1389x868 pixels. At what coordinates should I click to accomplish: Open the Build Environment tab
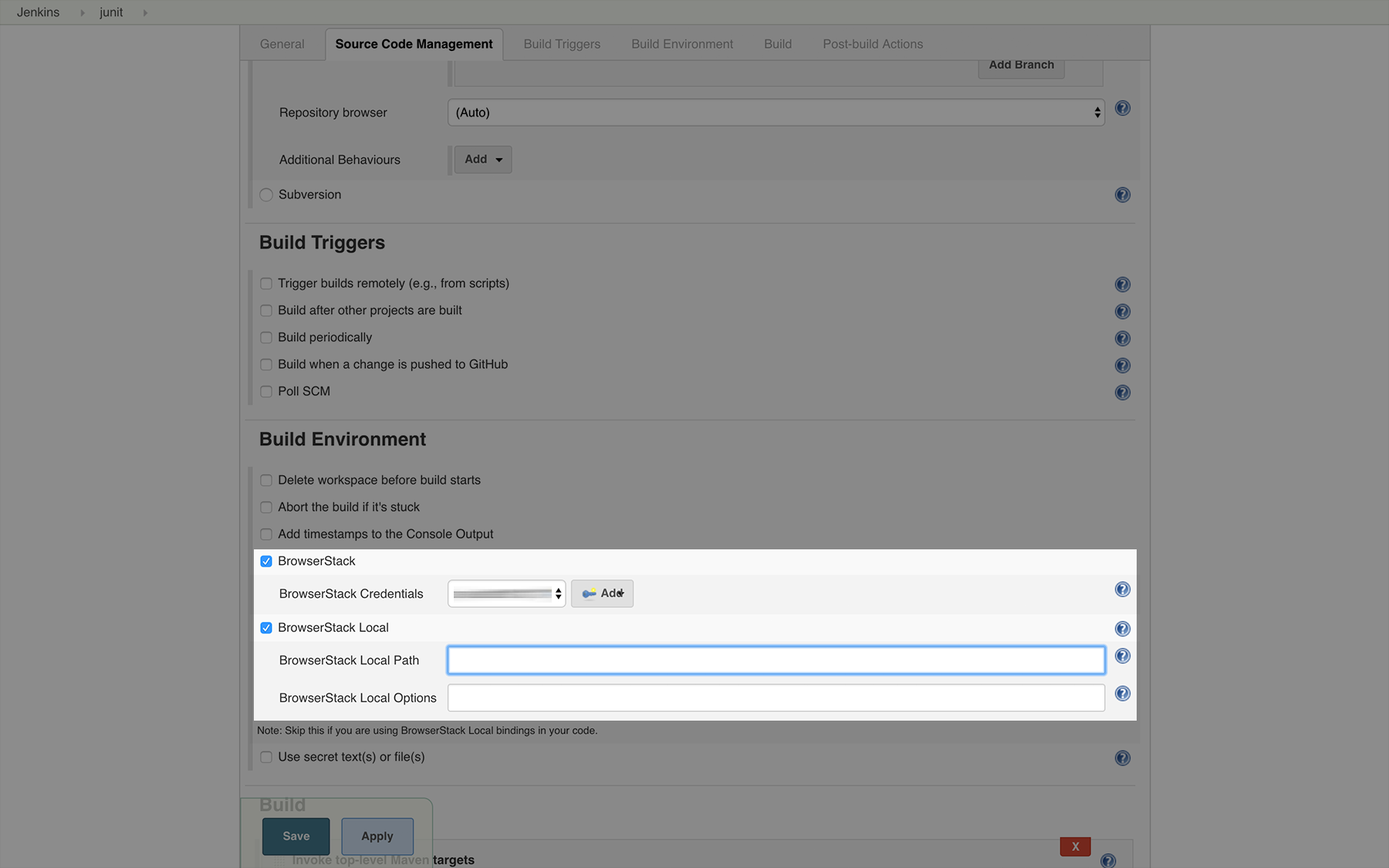point(682,44)
